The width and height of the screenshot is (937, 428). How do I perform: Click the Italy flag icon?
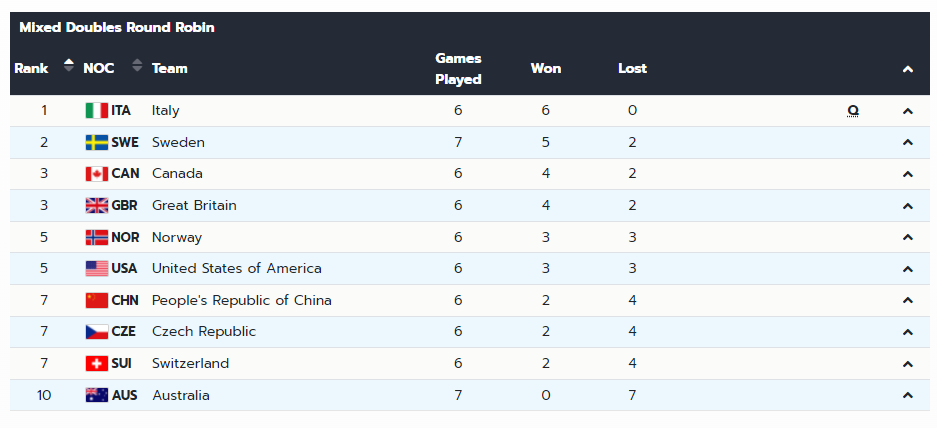point(97,111)
